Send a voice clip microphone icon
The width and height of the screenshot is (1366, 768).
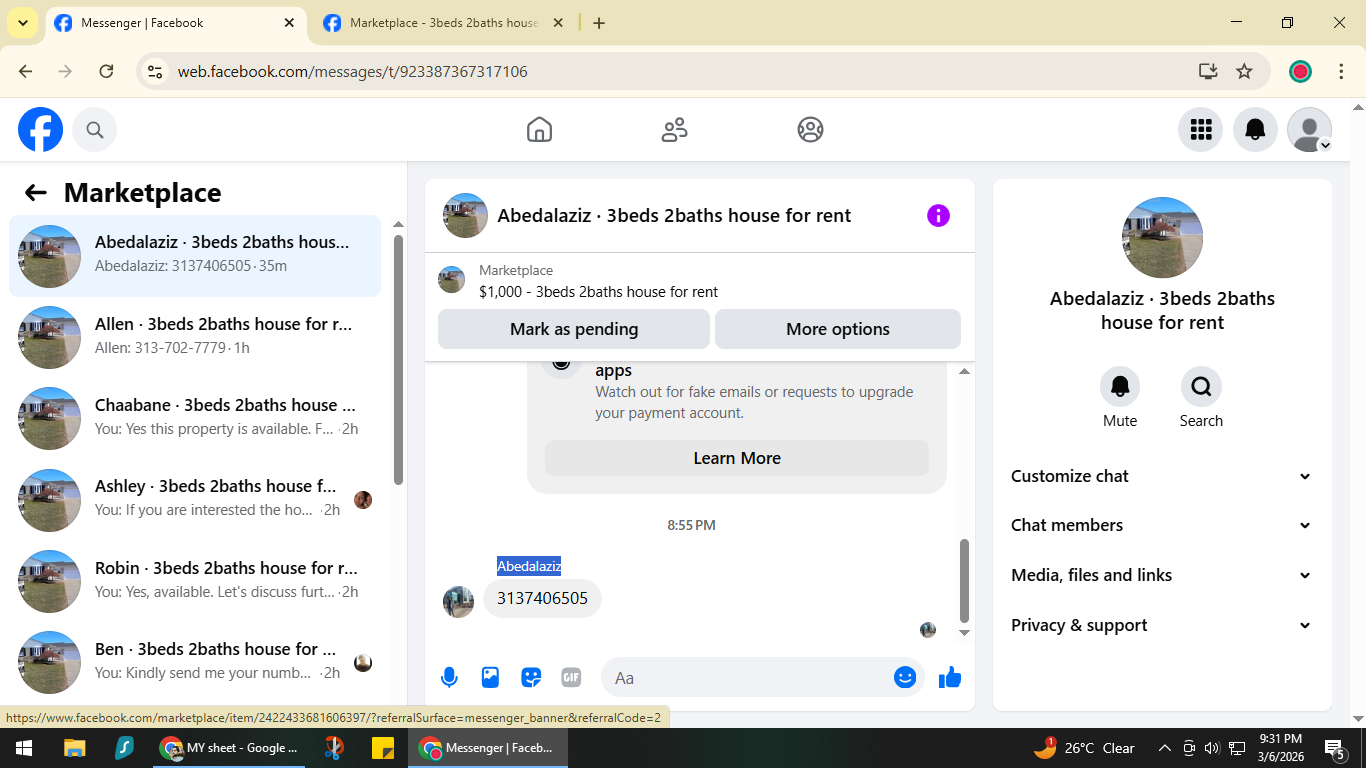coord(449,677)
